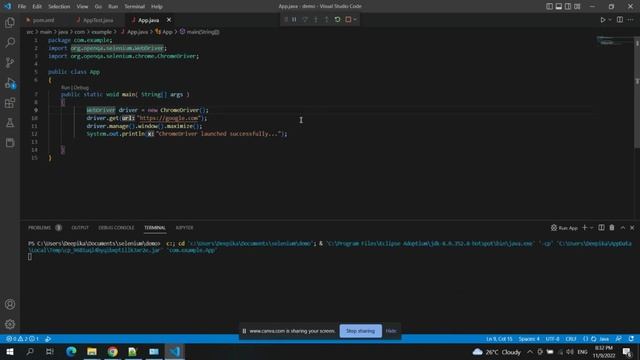Restart the debug session
This screenshot has width=640, height=360.
(x=337, y=20)
